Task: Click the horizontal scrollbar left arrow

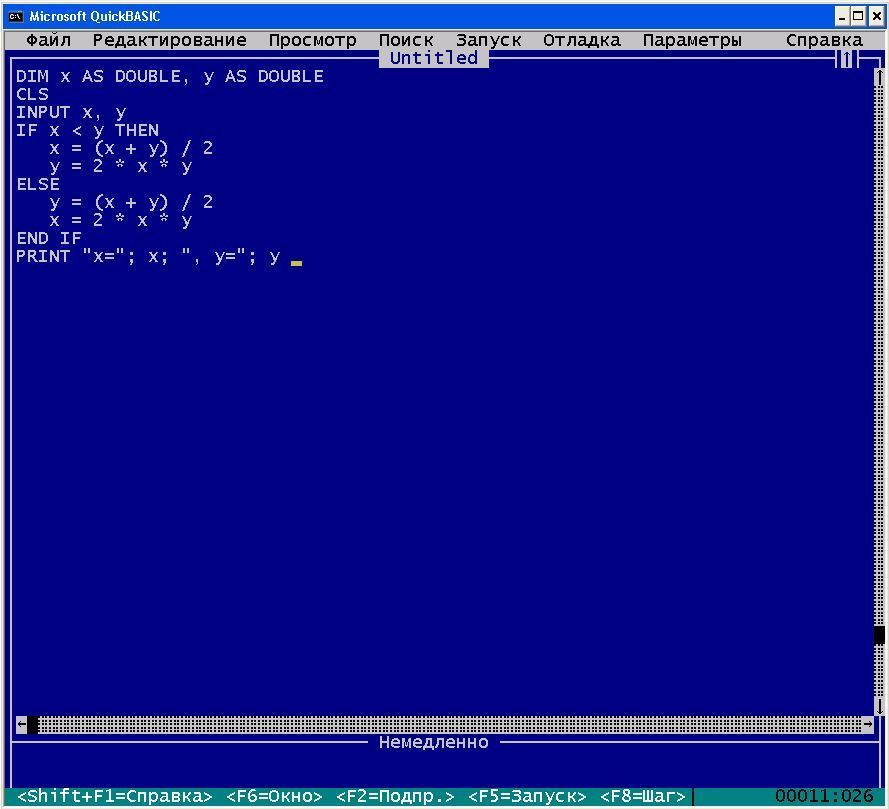Action: [x=22, y=724]
